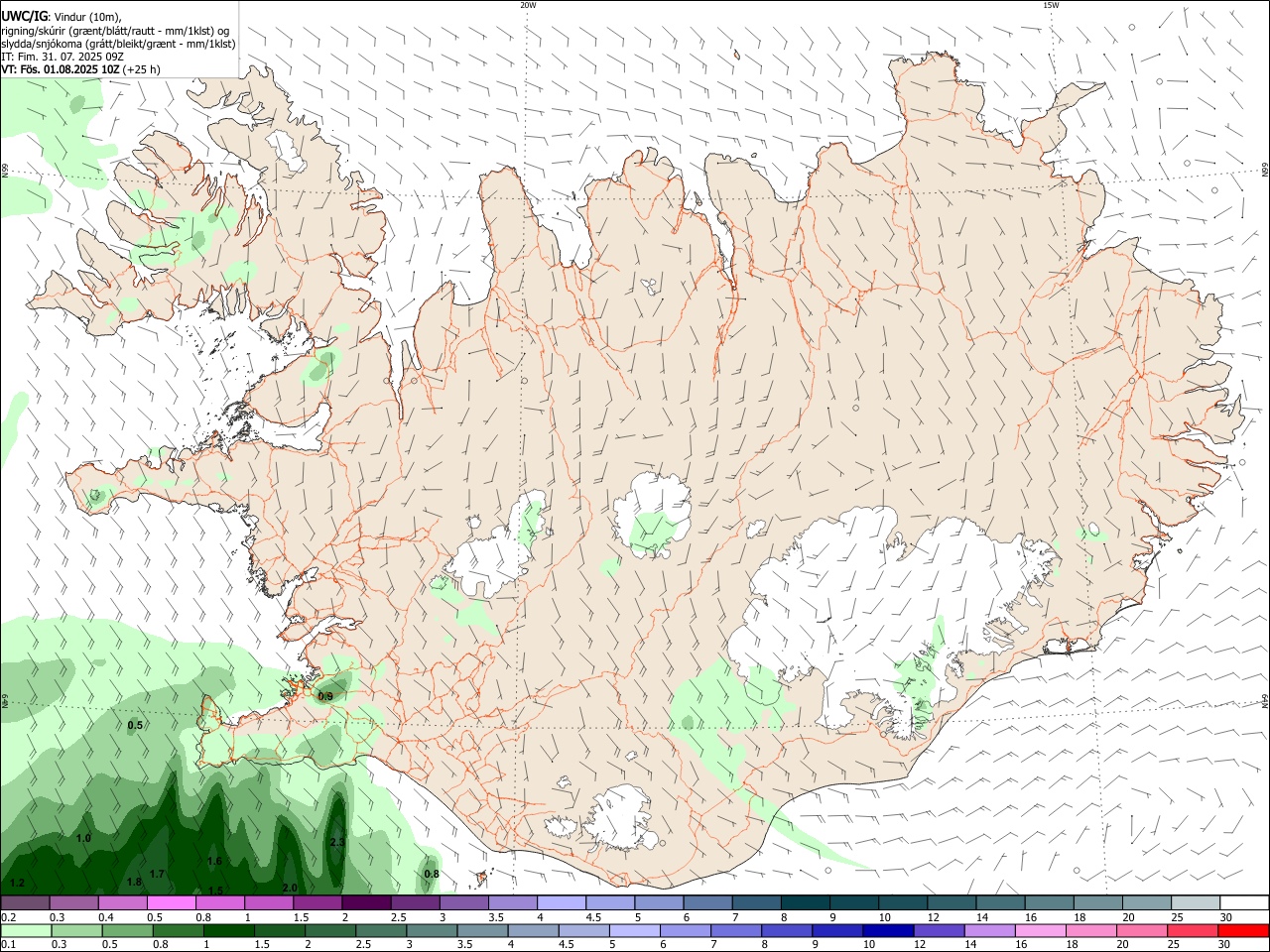1270x952 pixels.
Task: Pick the snow legend swatch for 0.2–0.3
Action: click(x=25, y=903)
